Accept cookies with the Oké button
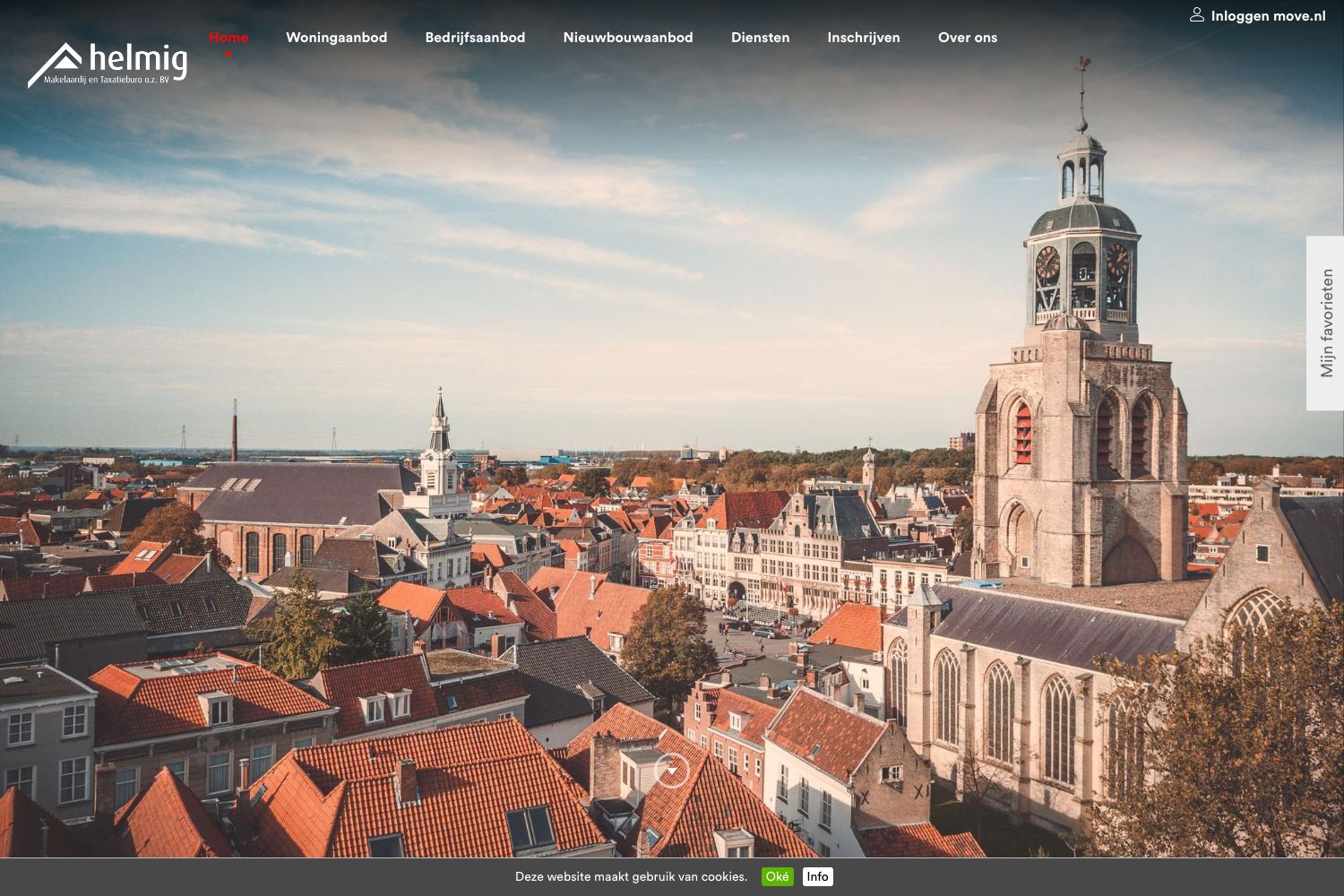1344x896 pixels. coord(778,876)
